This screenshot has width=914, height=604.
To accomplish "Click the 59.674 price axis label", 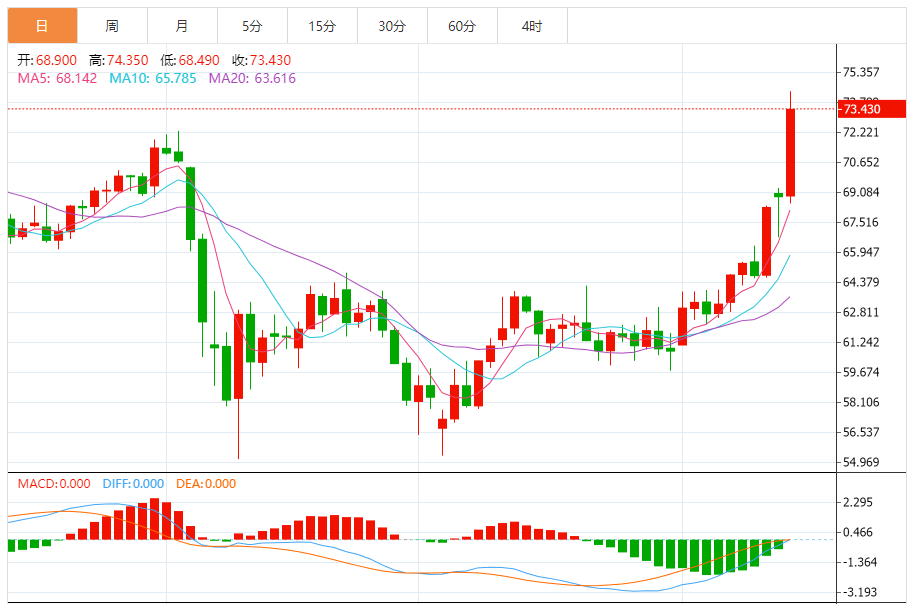I will pos(861,372).
